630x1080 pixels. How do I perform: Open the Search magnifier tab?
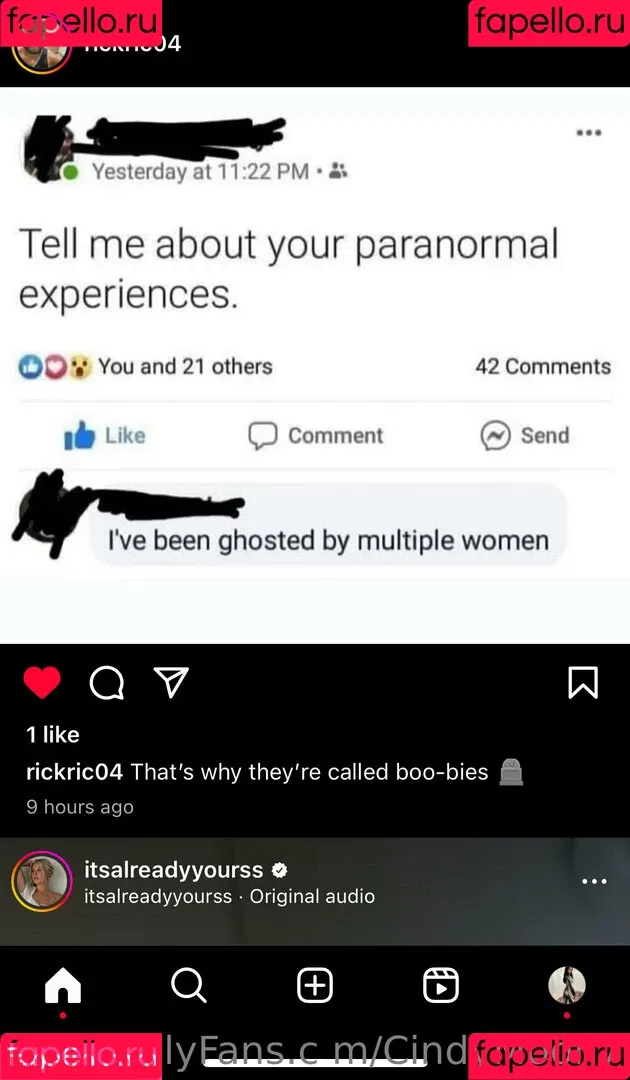pyautogui.click(x=189, y=986)
